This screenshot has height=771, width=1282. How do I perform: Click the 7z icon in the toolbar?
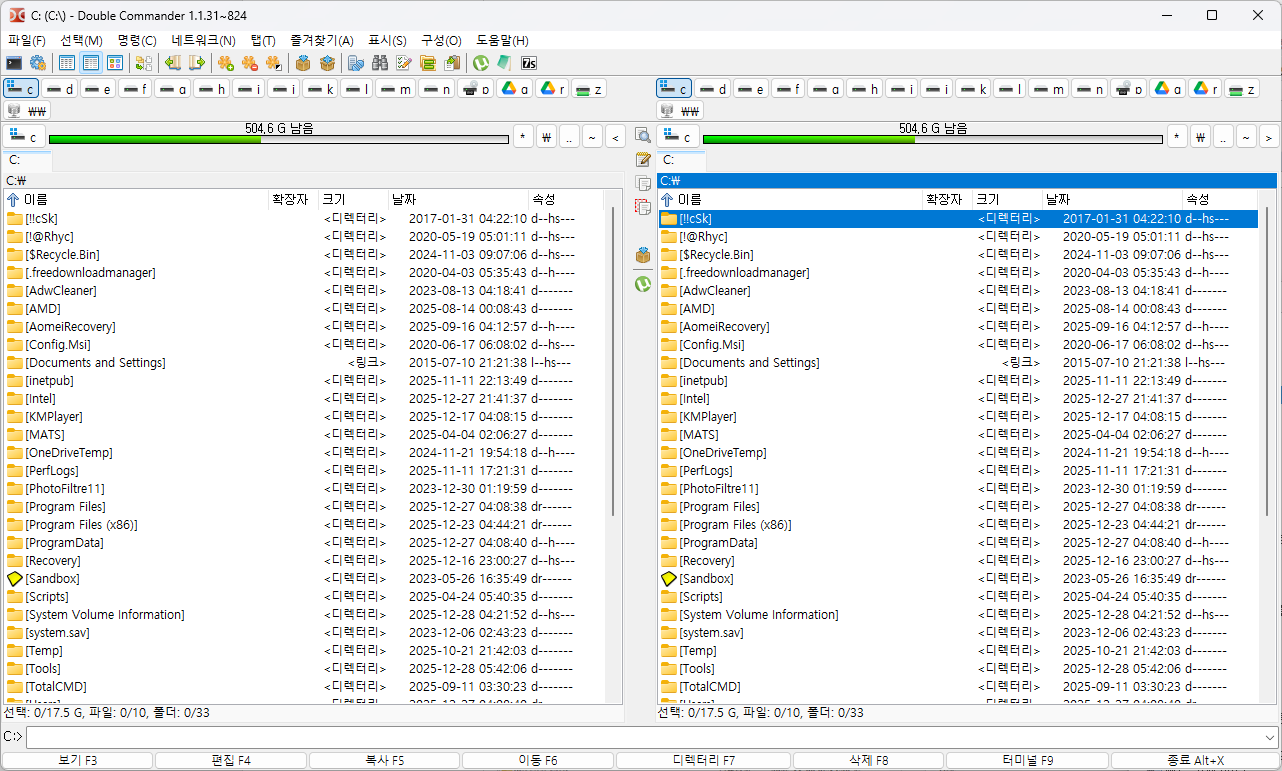pyautogui.click(x=529, y=63)
